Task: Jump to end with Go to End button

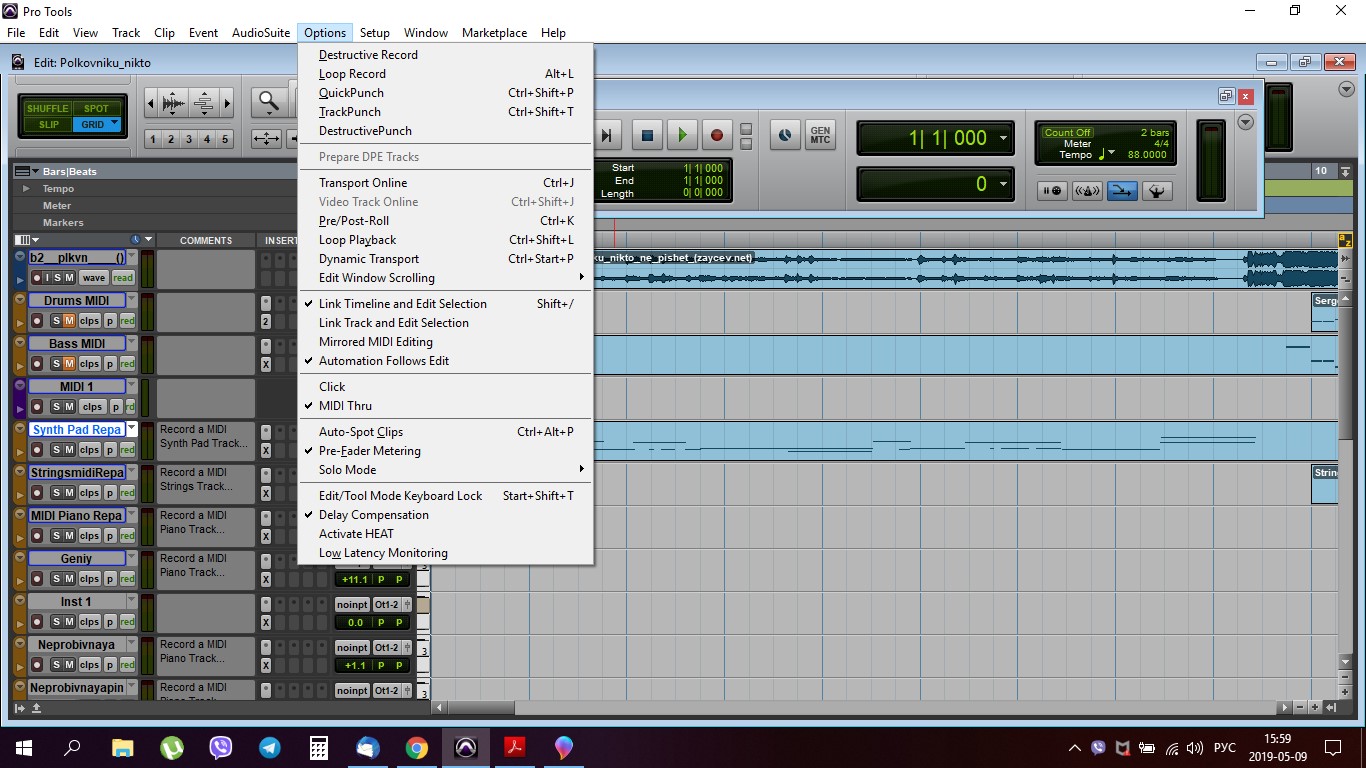Action: 607,135
